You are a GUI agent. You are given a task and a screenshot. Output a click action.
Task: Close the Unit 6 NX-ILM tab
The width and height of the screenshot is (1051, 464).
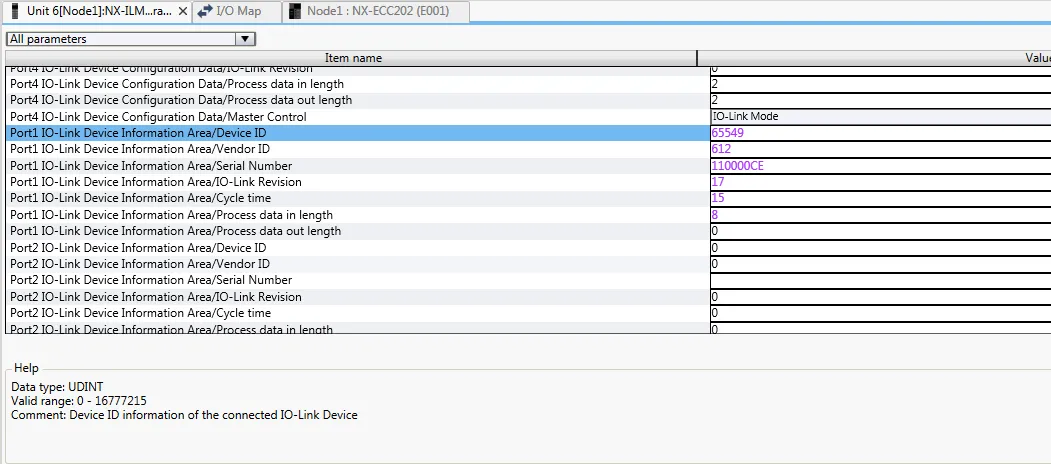[x=181, y=11]
